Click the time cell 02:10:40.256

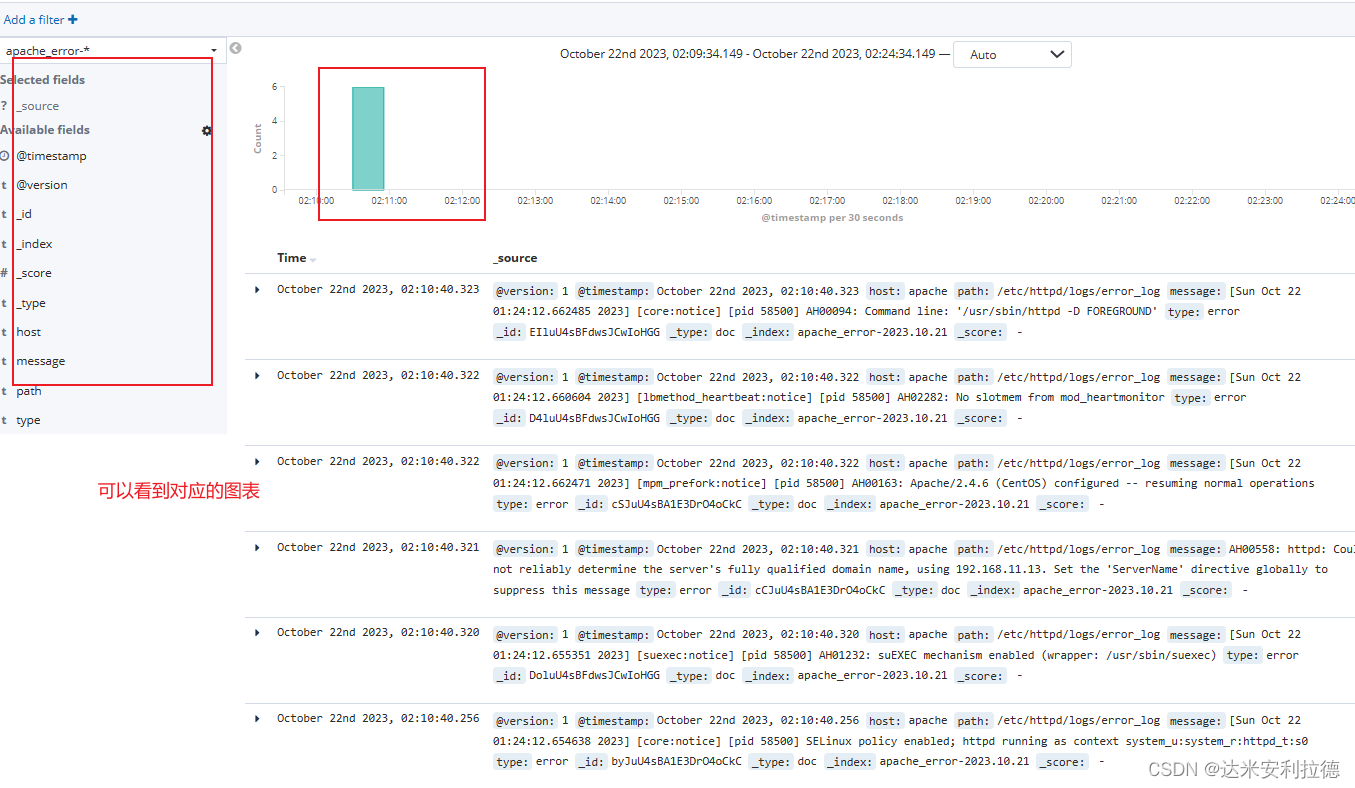[378, 718]
